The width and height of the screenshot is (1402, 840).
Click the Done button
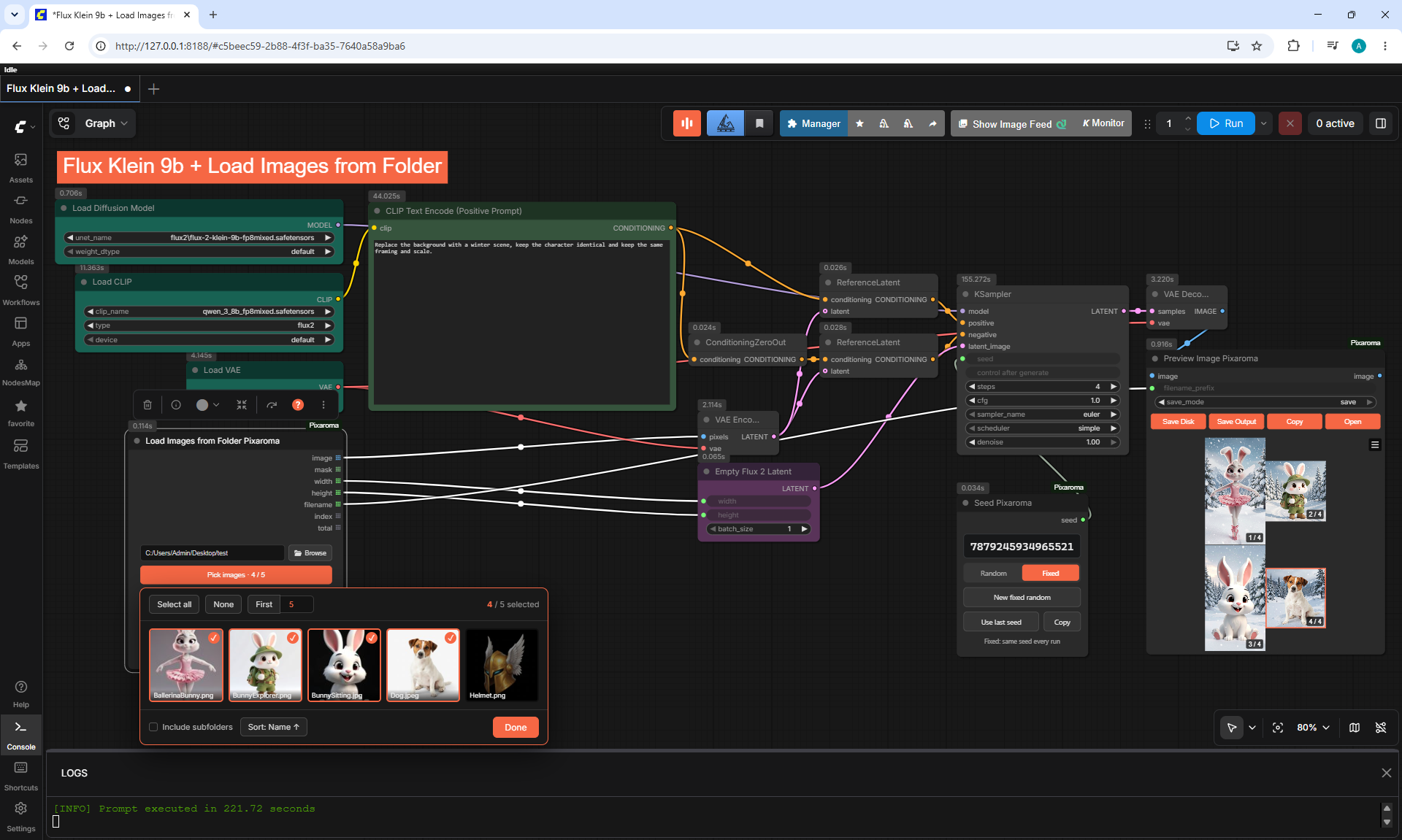pos(516,728)
